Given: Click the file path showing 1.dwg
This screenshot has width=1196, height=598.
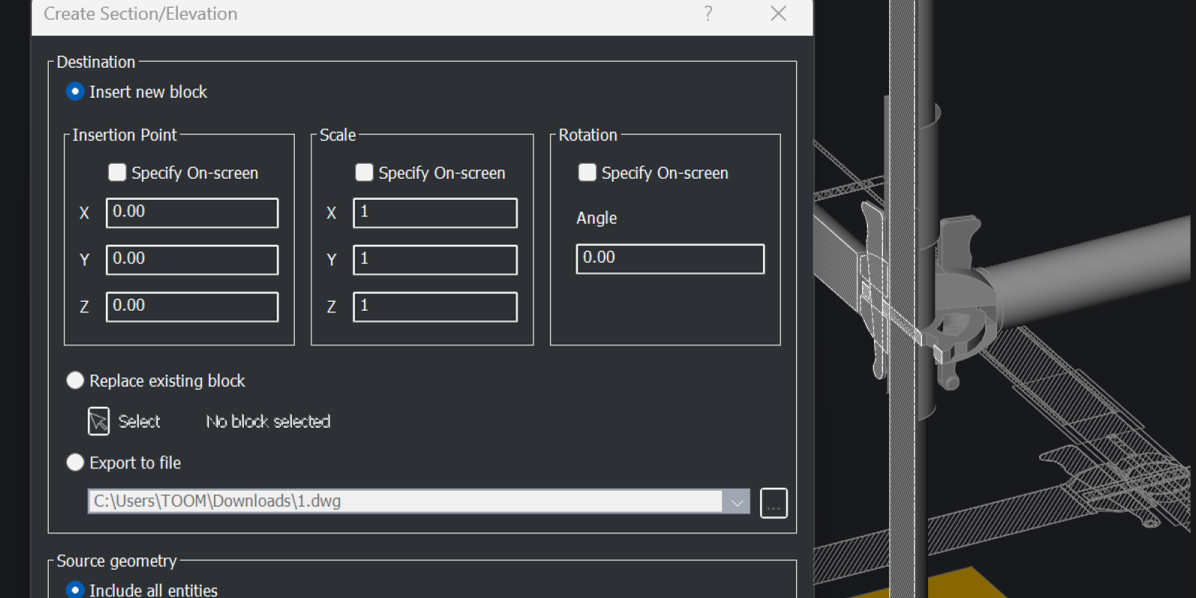Looking at the screenshot, I should click(x=400, y=501).
